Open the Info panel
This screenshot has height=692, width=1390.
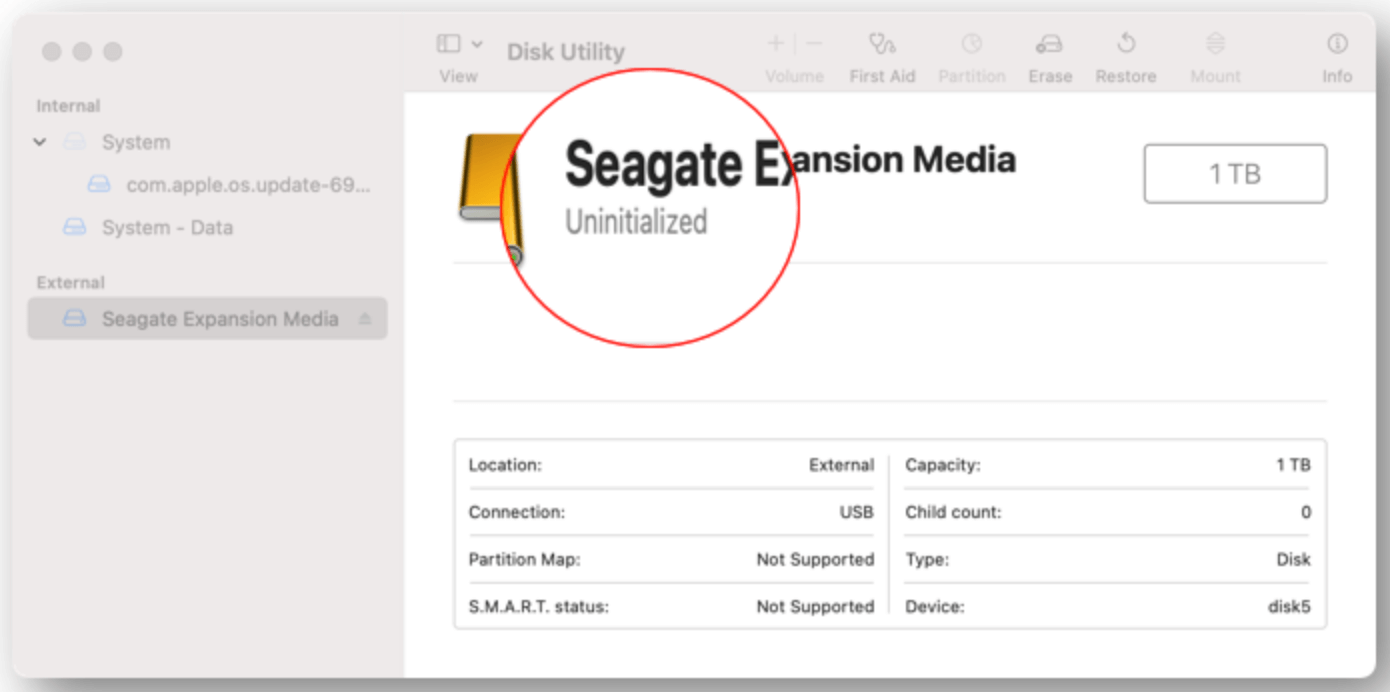[1337, 50]
